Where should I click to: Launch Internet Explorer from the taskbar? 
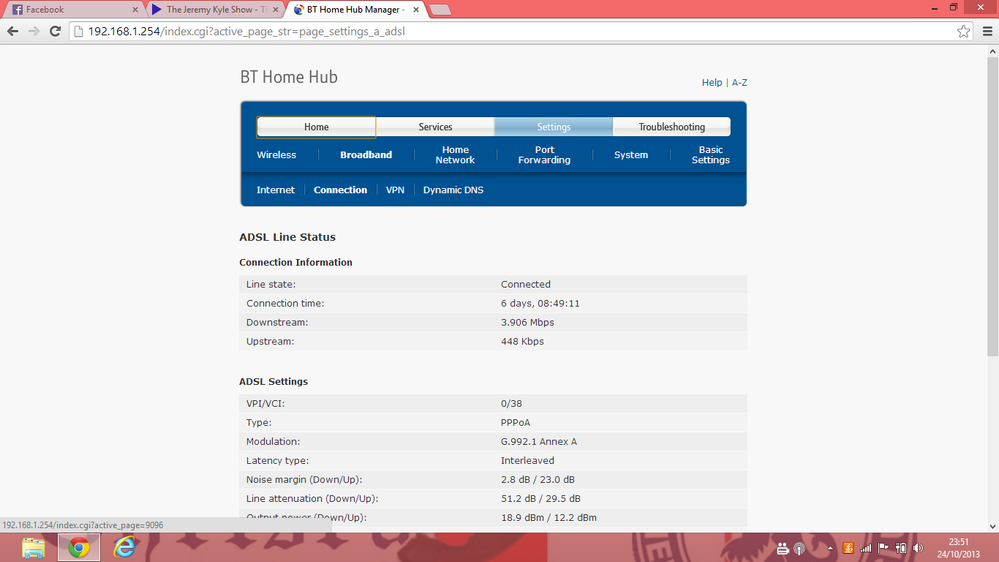click(x=124, y=547)
